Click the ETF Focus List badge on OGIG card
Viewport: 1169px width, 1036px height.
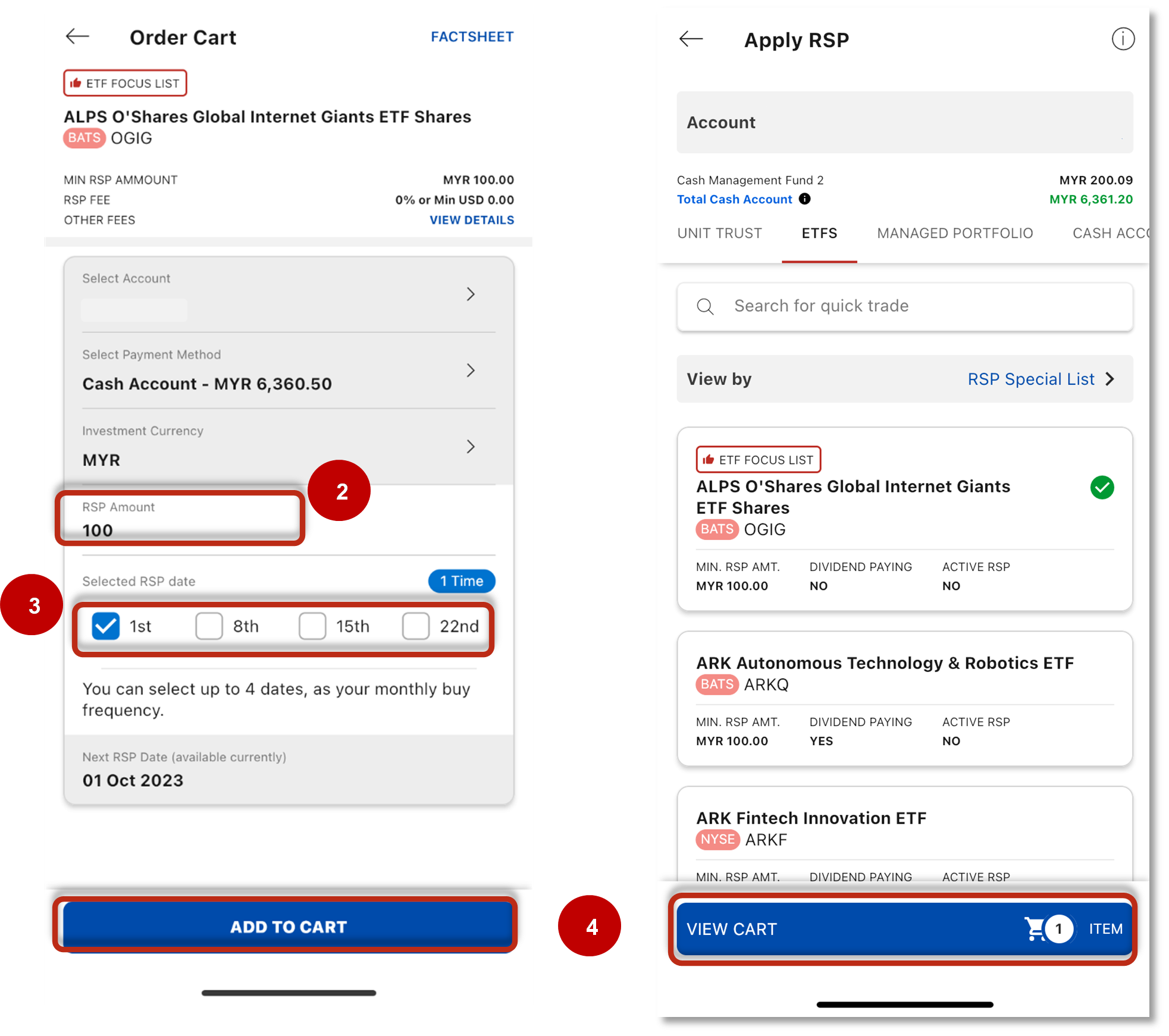pyautogui.click(x=759, y=460)
